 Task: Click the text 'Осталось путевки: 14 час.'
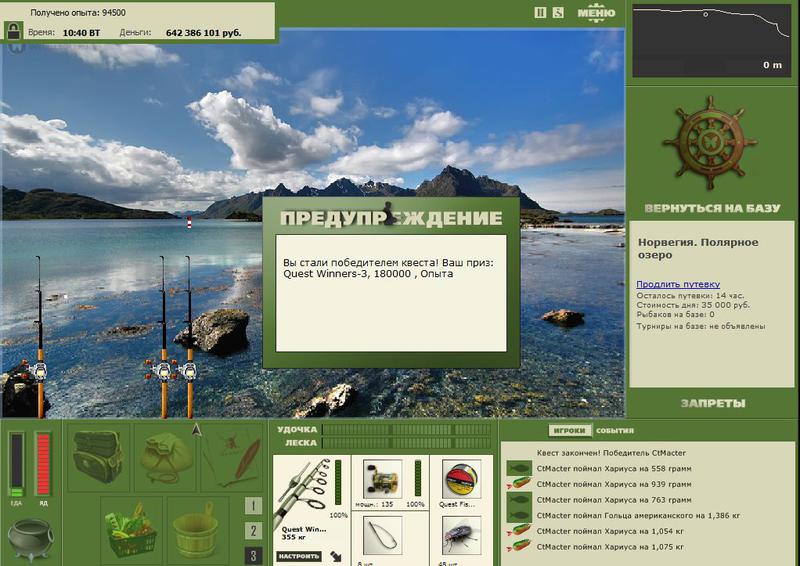(690, 296)
